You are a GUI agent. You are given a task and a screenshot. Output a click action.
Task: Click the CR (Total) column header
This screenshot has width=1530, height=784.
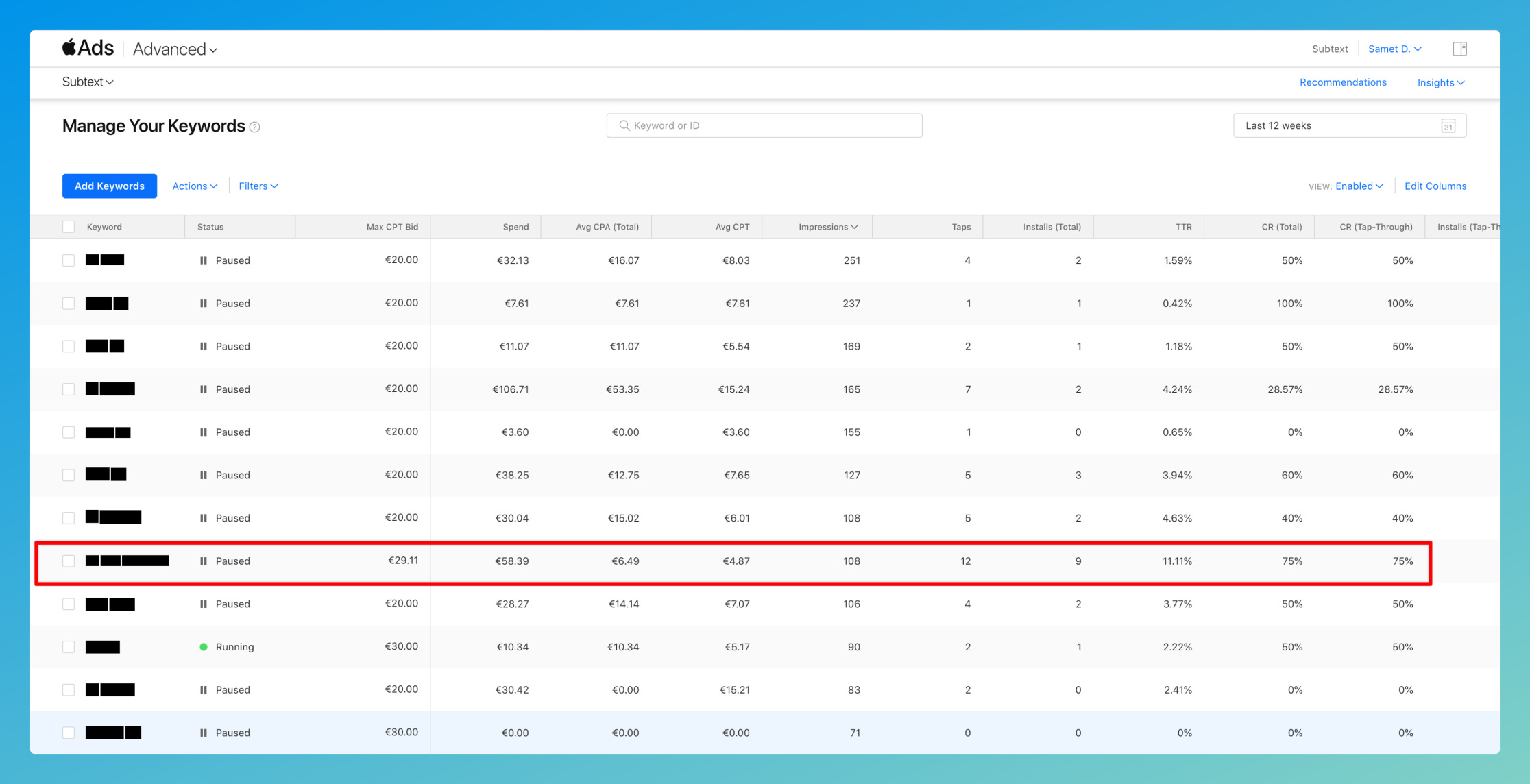pyautogui.click(x=1282, y=227)
